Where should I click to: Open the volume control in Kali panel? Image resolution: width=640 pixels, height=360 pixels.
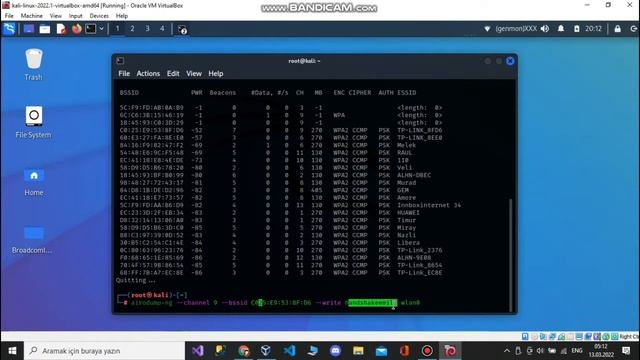click(545, 29)
